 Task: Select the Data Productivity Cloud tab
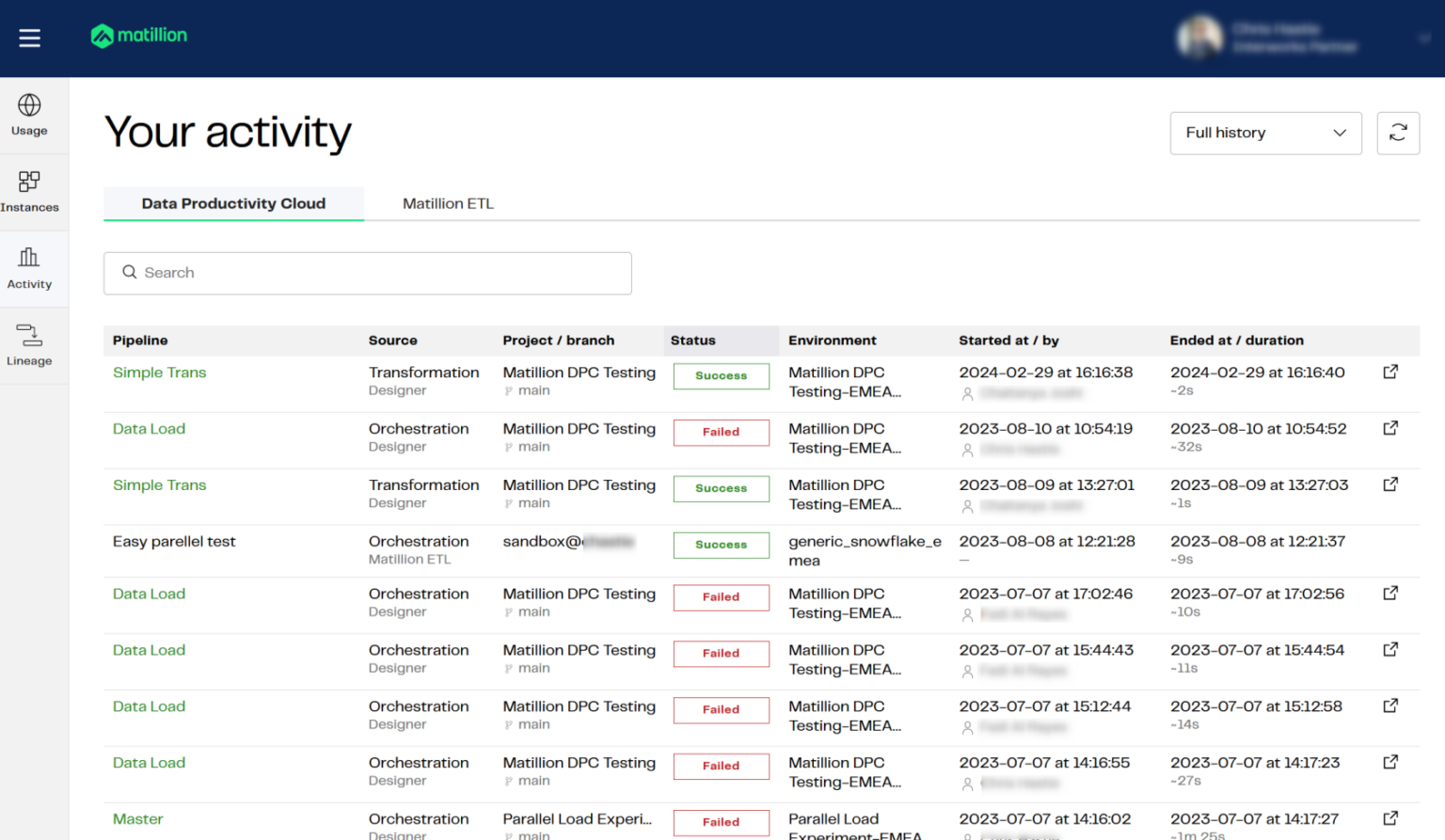(233, 203)
